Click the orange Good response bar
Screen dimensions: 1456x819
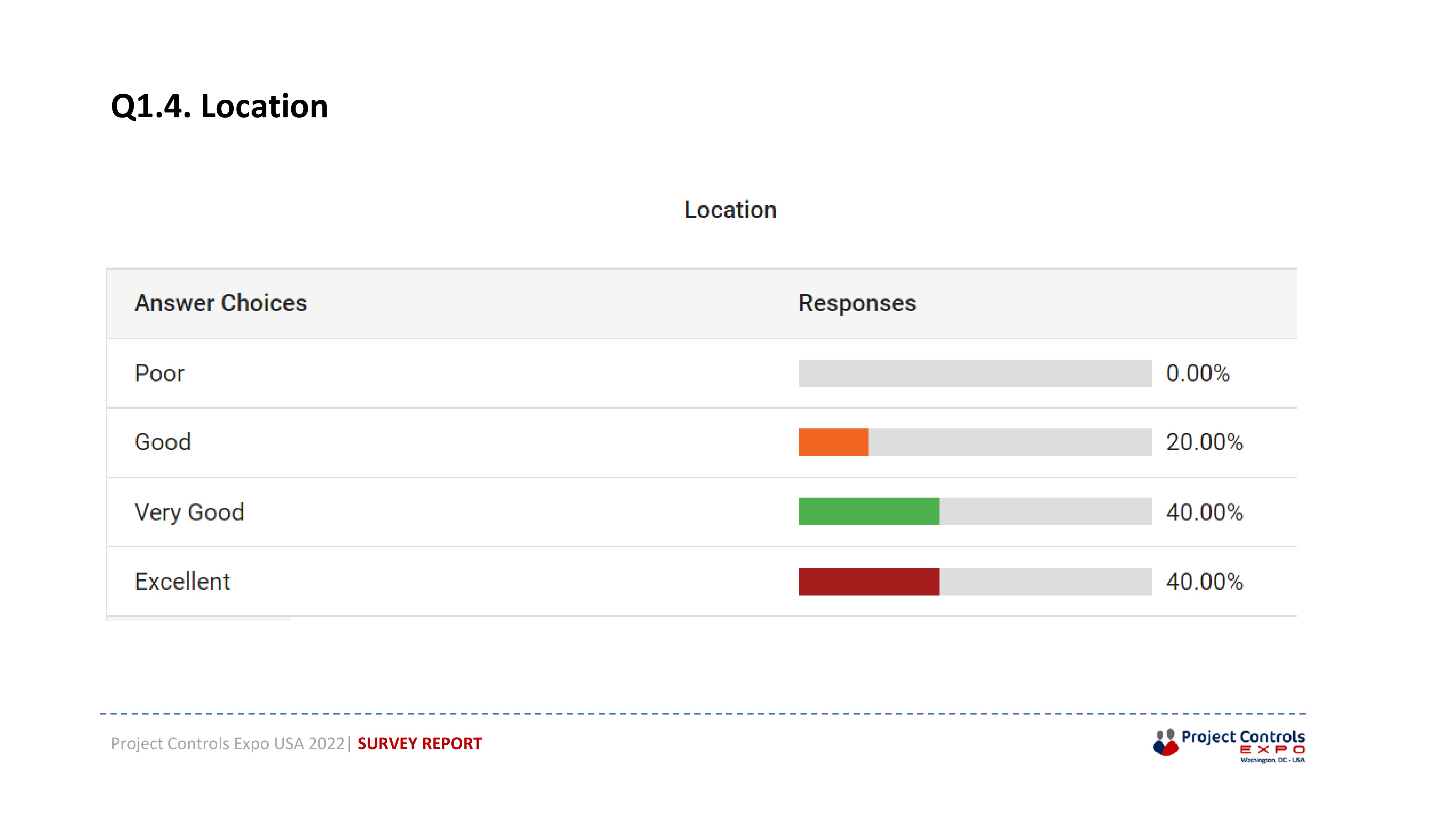point(833,442)
